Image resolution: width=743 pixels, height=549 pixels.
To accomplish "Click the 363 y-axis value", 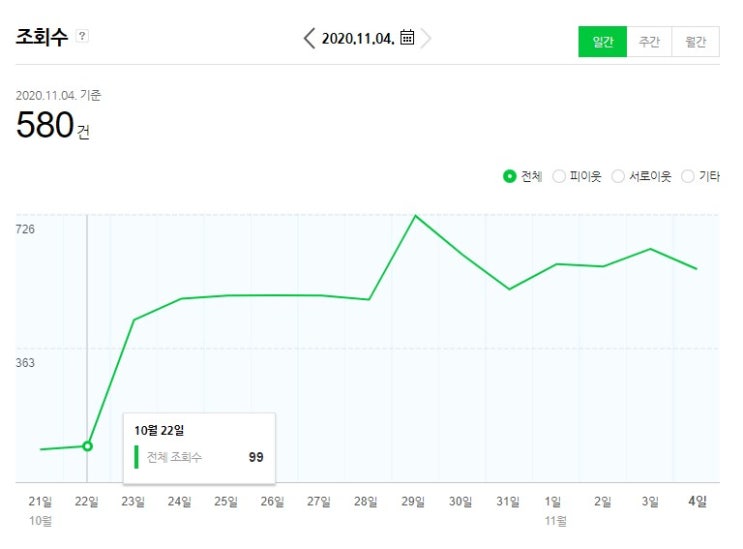I will coord(25,363).
